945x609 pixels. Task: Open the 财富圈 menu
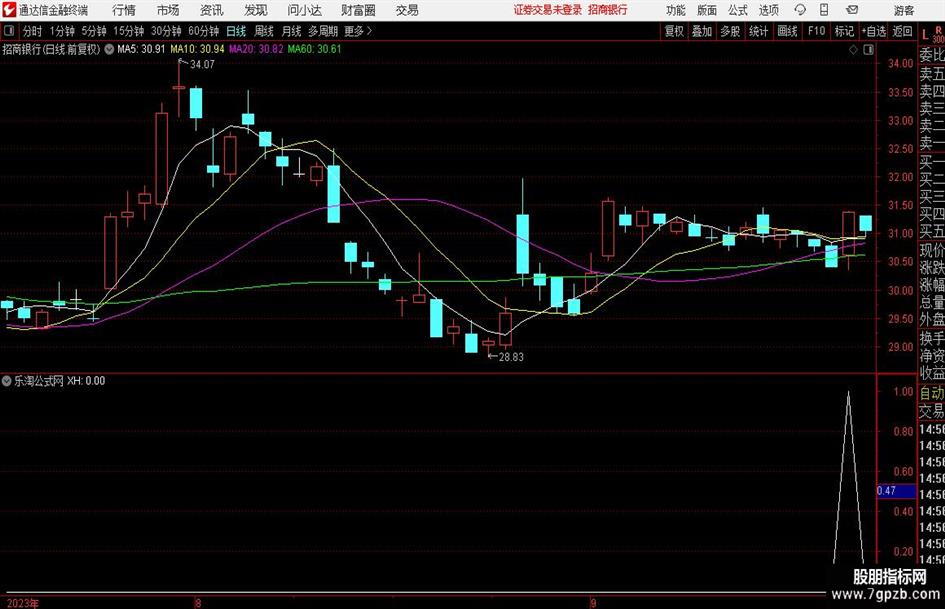(x=358, y=10)
